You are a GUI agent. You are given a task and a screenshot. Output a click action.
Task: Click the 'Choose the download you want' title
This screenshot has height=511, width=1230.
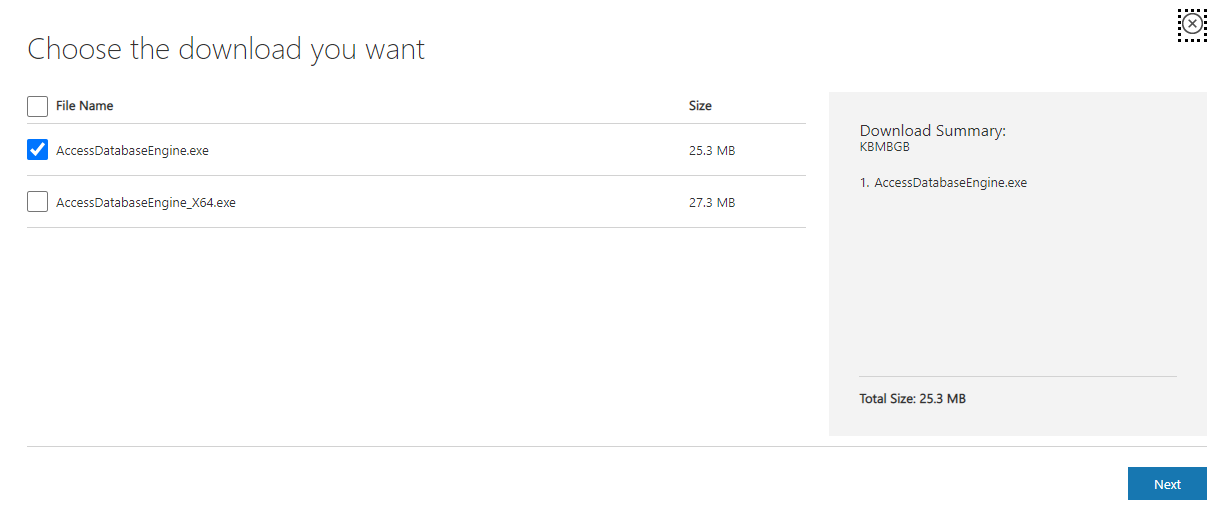226,49
